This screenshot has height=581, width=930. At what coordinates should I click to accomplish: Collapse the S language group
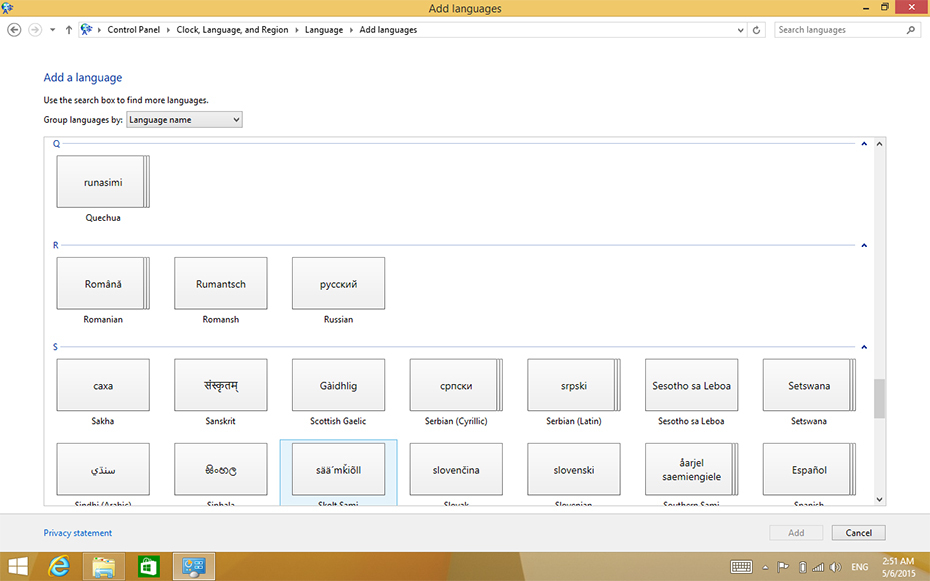864,347
